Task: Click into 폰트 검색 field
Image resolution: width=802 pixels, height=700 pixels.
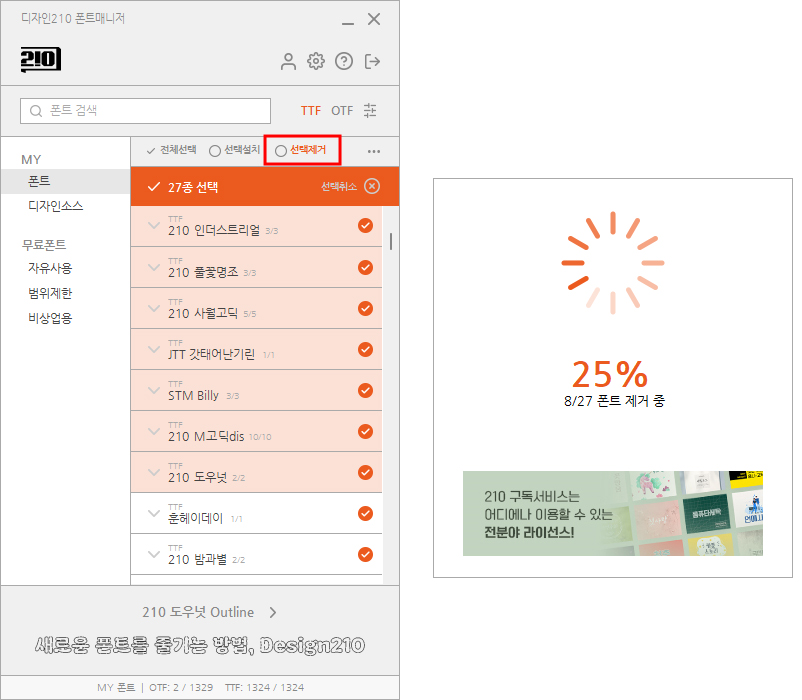Action: click(x=145, y=111)
